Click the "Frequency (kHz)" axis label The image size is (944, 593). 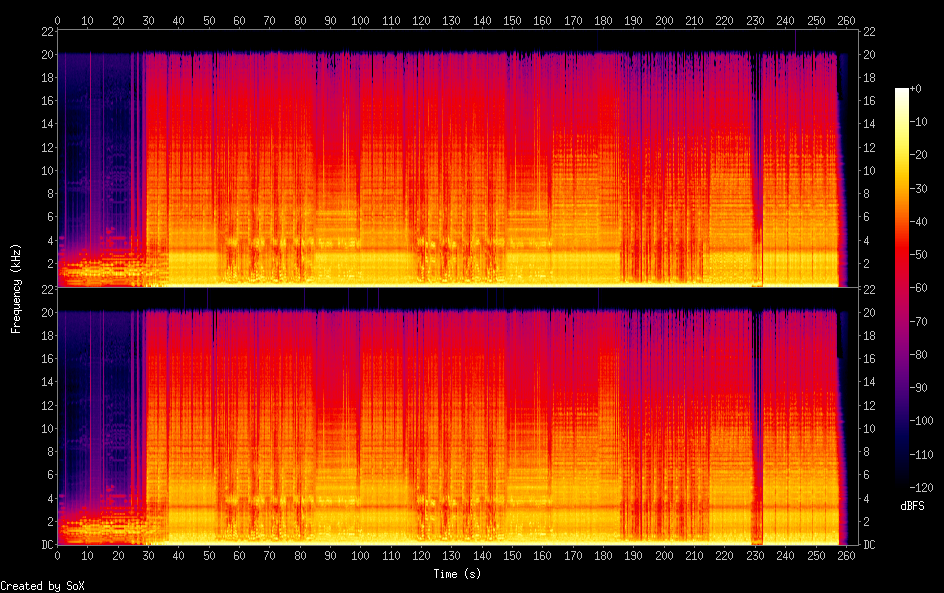pos(16,288)
